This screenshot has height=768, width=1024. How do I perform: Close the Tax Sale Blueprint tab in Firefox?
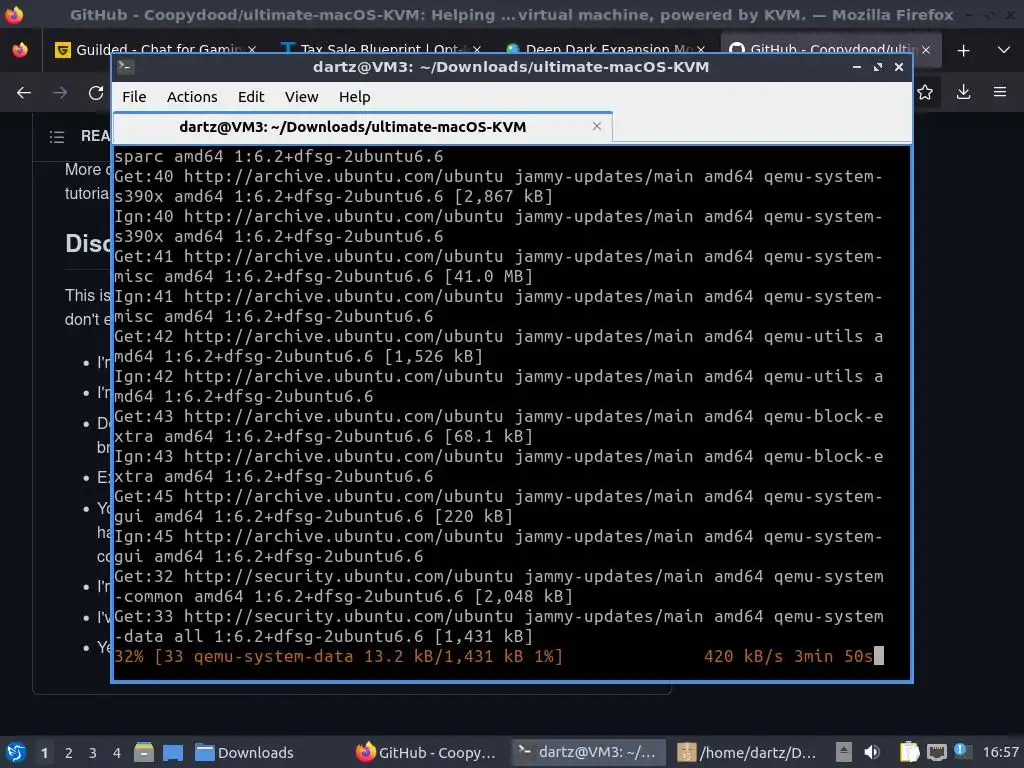[476, 50]
